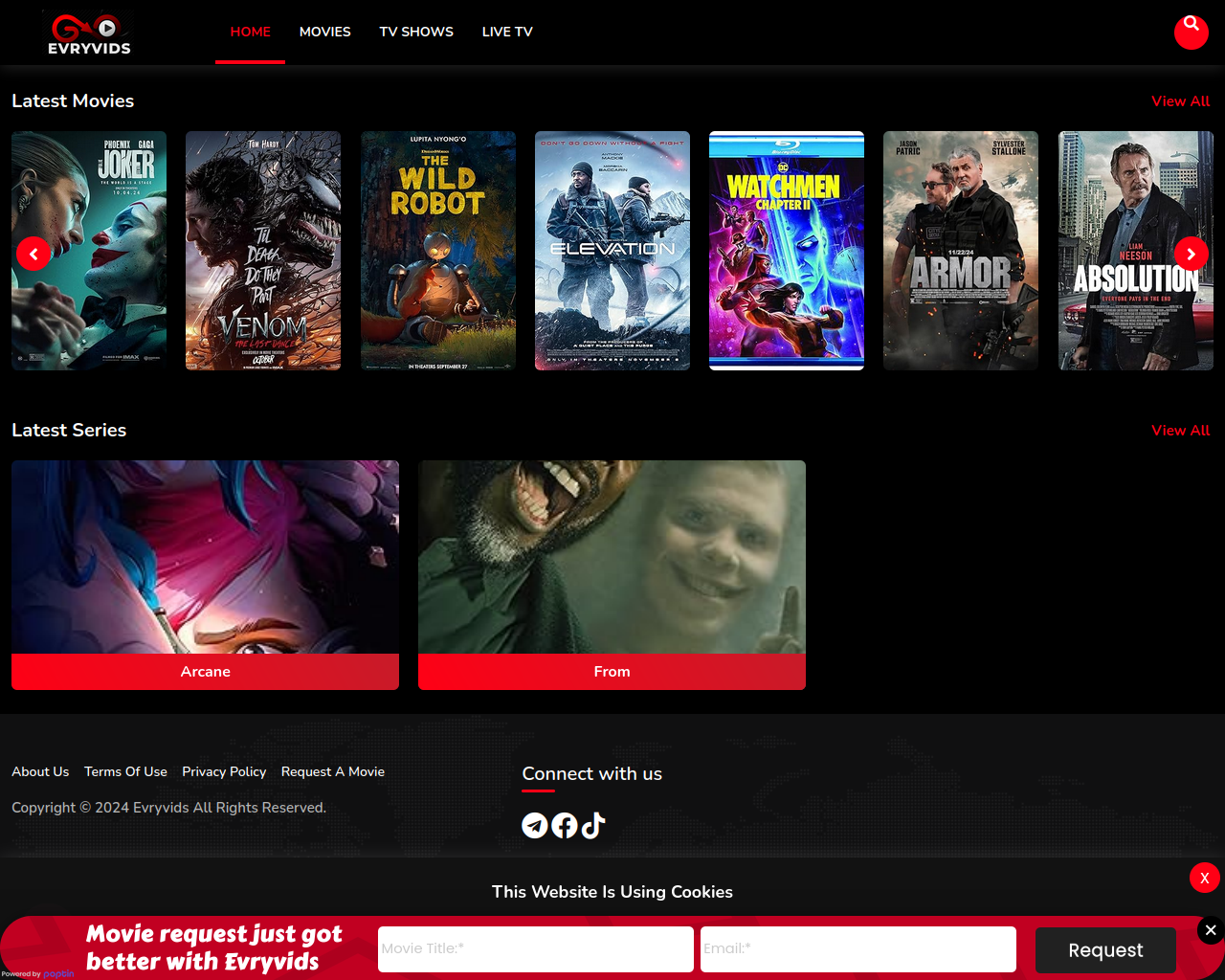Open the Movies menu item

pyautogui.click(x=325, y=32)
